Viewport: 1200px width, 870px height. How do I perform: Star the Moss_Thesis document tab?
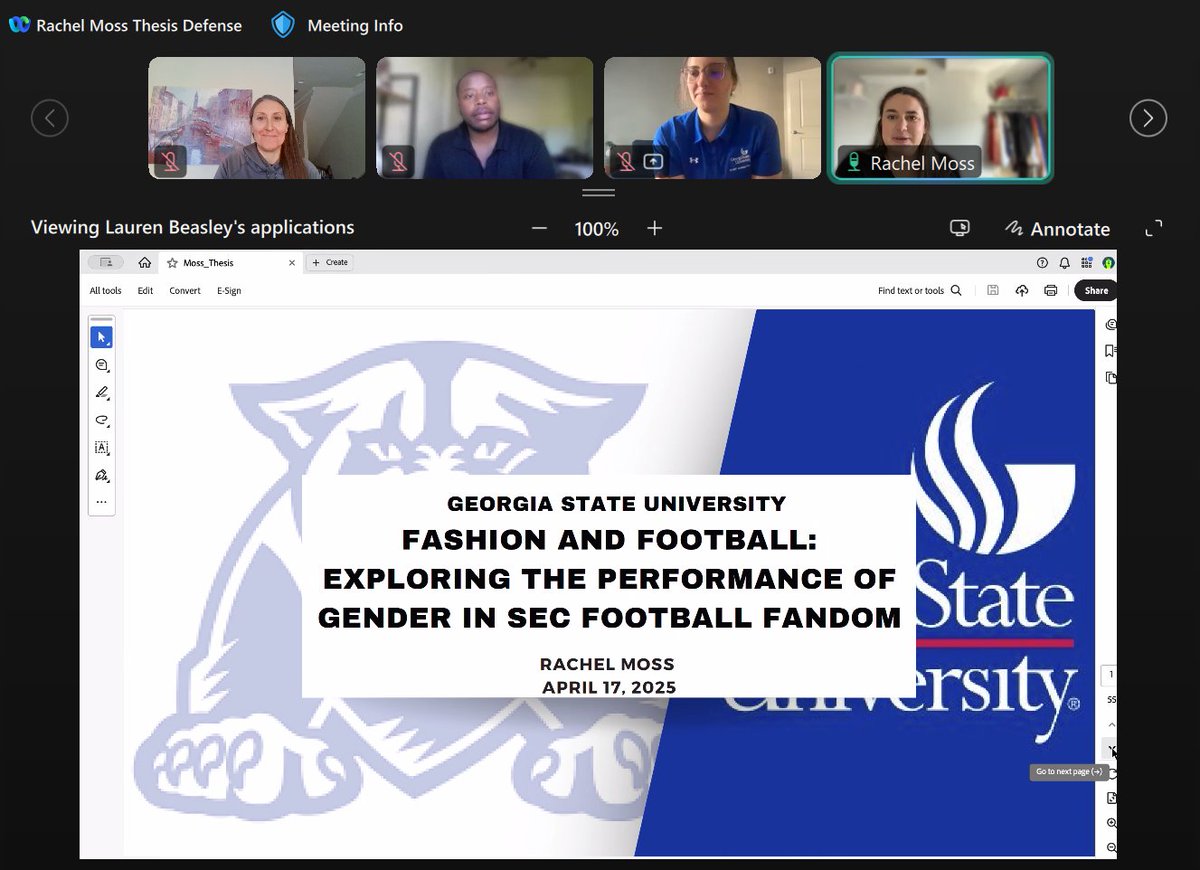coord(172,262)
